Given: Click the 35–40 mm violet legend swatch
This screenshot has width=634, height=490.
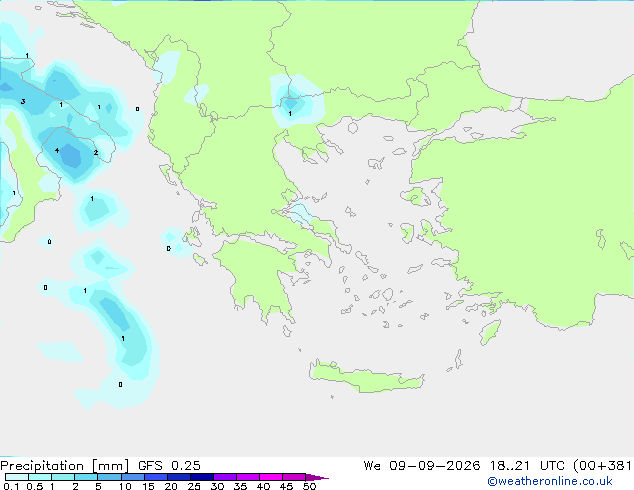Looking at the screenshot, I should [248, 477].
